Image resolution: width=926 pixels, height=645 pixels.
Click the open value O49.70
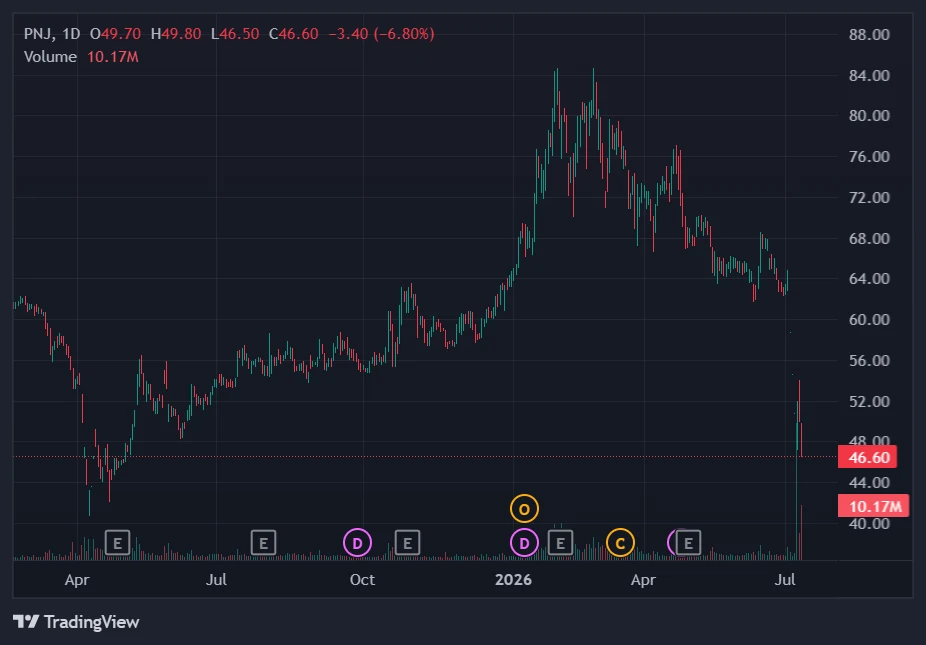coord(116,34)
